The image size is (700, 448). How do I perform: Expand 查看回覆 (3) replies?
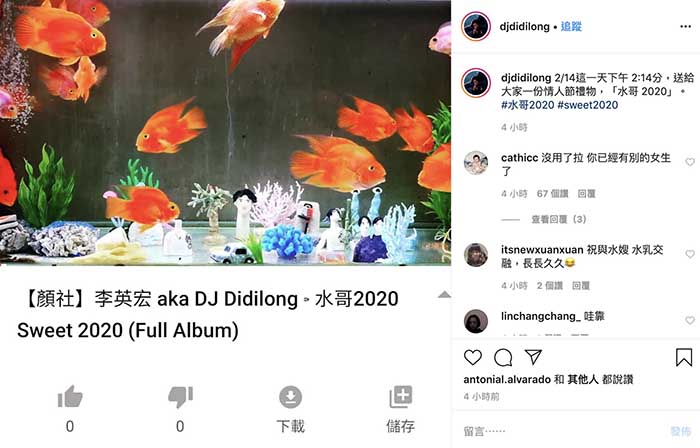pos(558,219)
